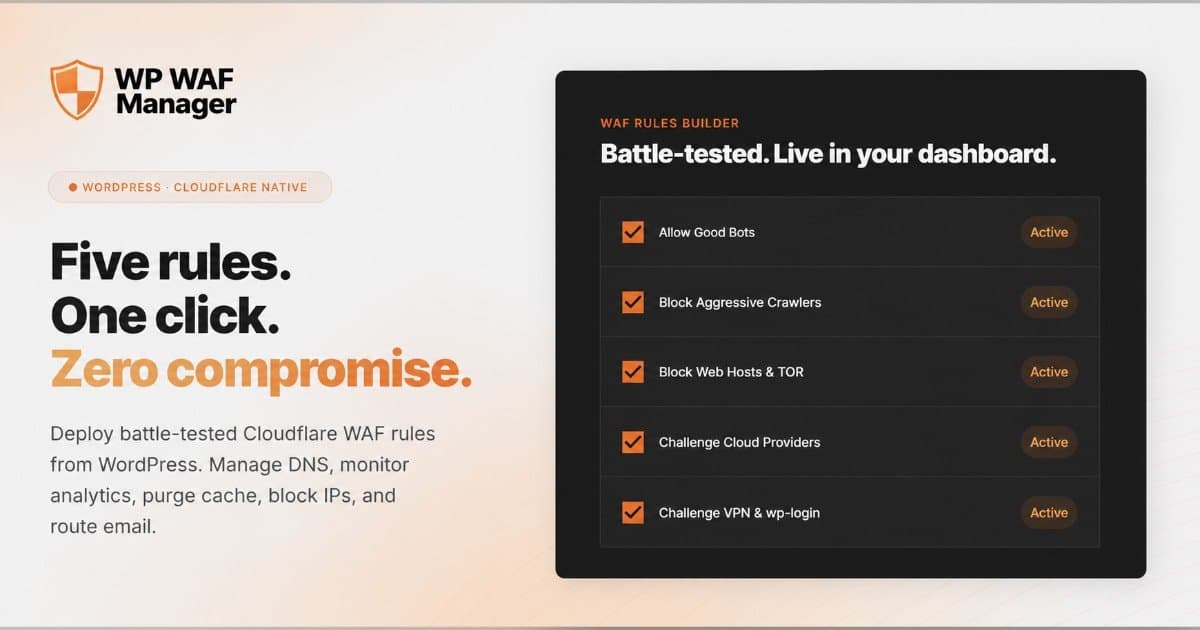Click the WAF Rules Builder heading label
This screenshot has width=1200, height=630.
(x=670, y=123)
